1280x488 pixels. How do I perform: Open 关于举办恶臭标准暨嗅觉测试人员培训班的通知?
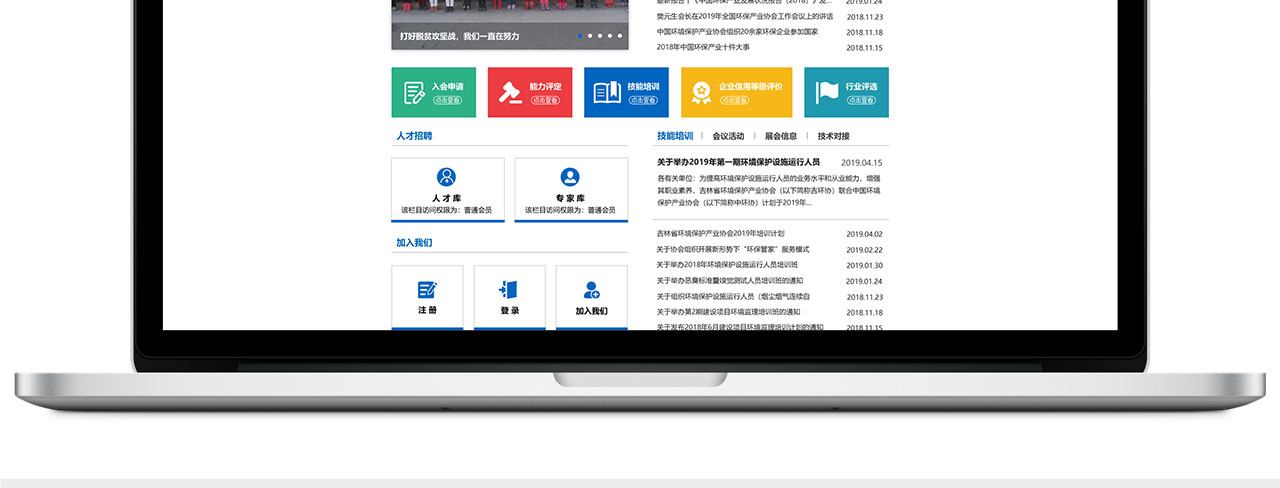[730, 281]
